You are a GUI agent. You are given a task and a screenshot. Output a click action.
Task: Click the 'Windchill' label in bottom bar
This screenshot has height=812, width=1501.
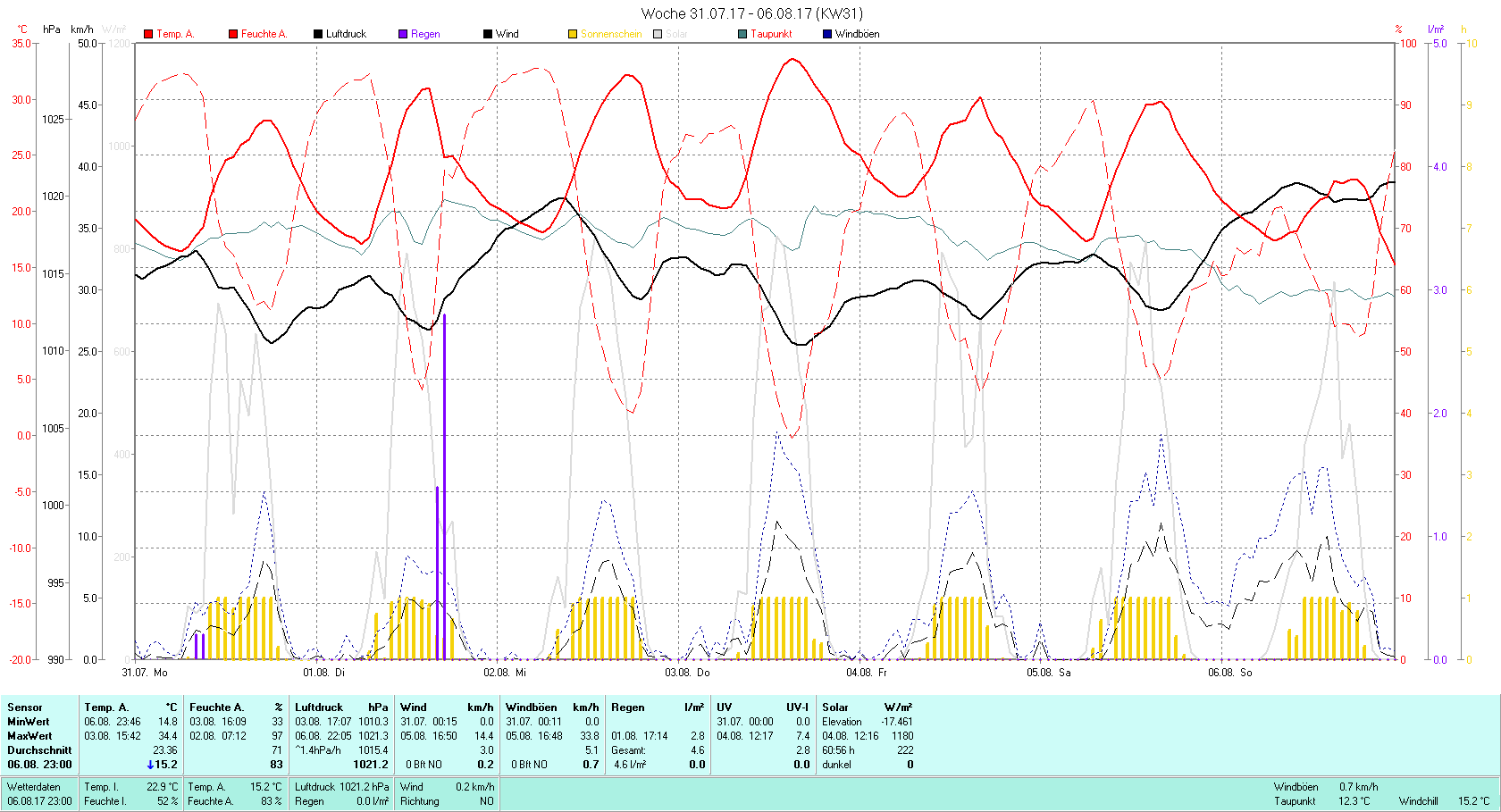tap(1419, 801)
